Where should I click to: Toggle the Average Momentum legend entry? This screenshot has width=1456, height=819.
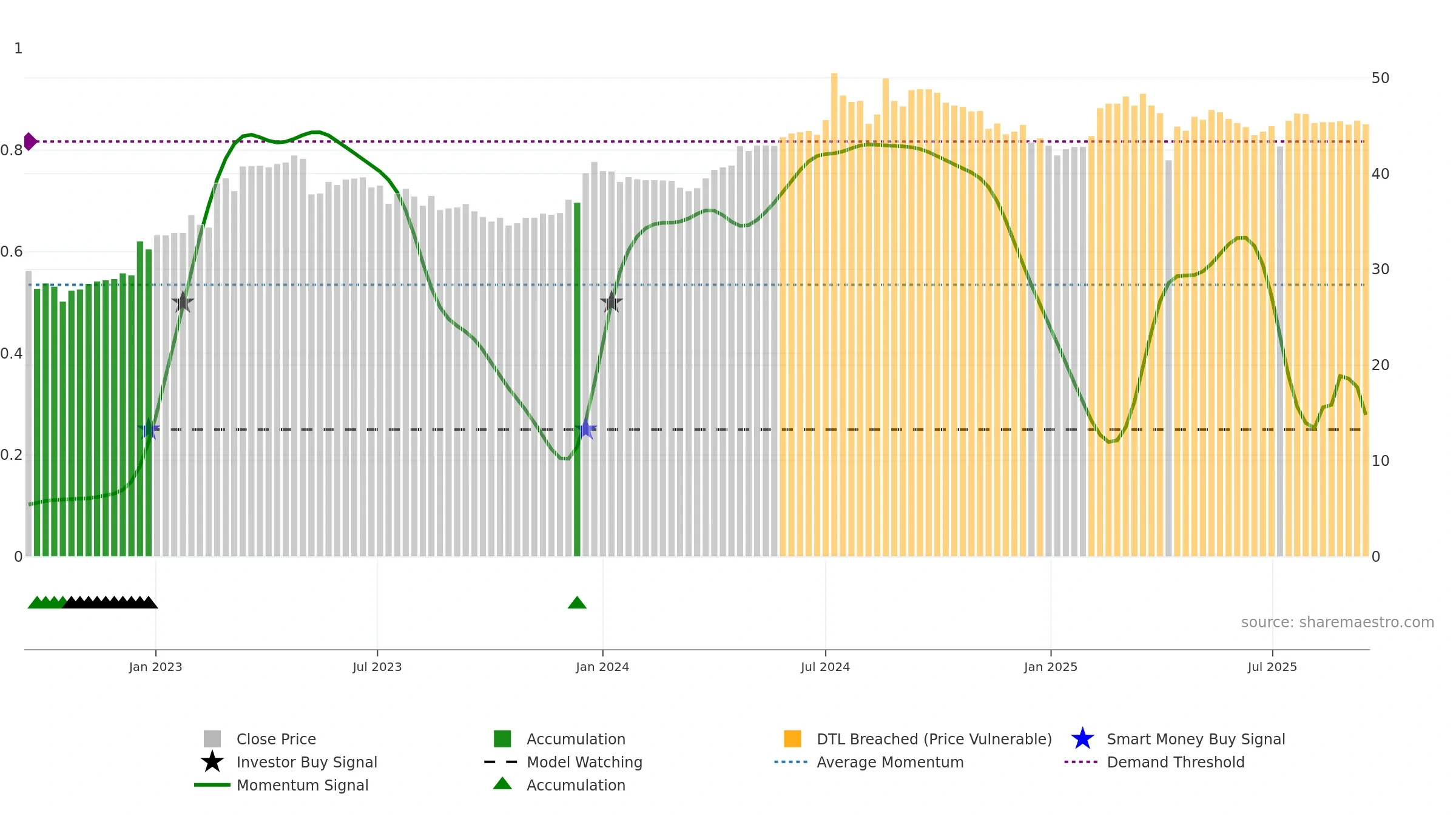click(890, 762)
